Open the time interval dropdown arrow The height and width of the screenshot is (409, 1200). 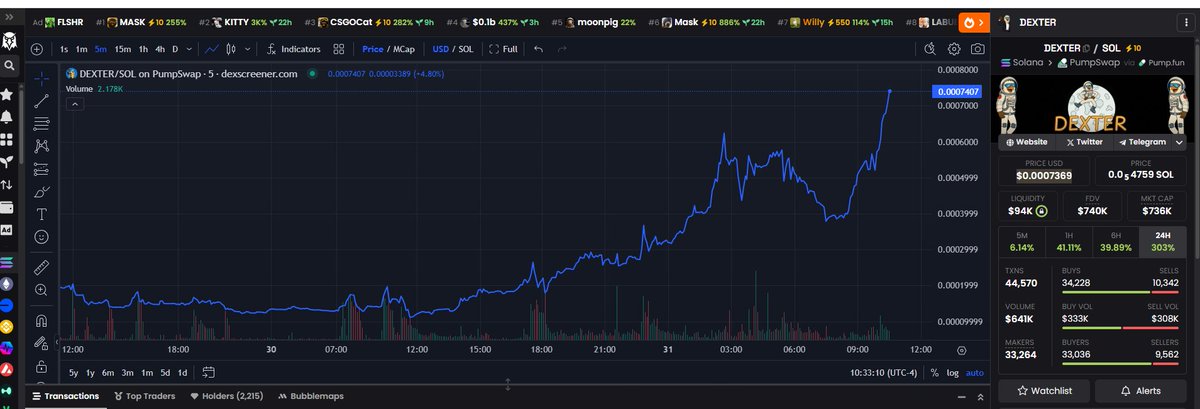coord(190,48)
